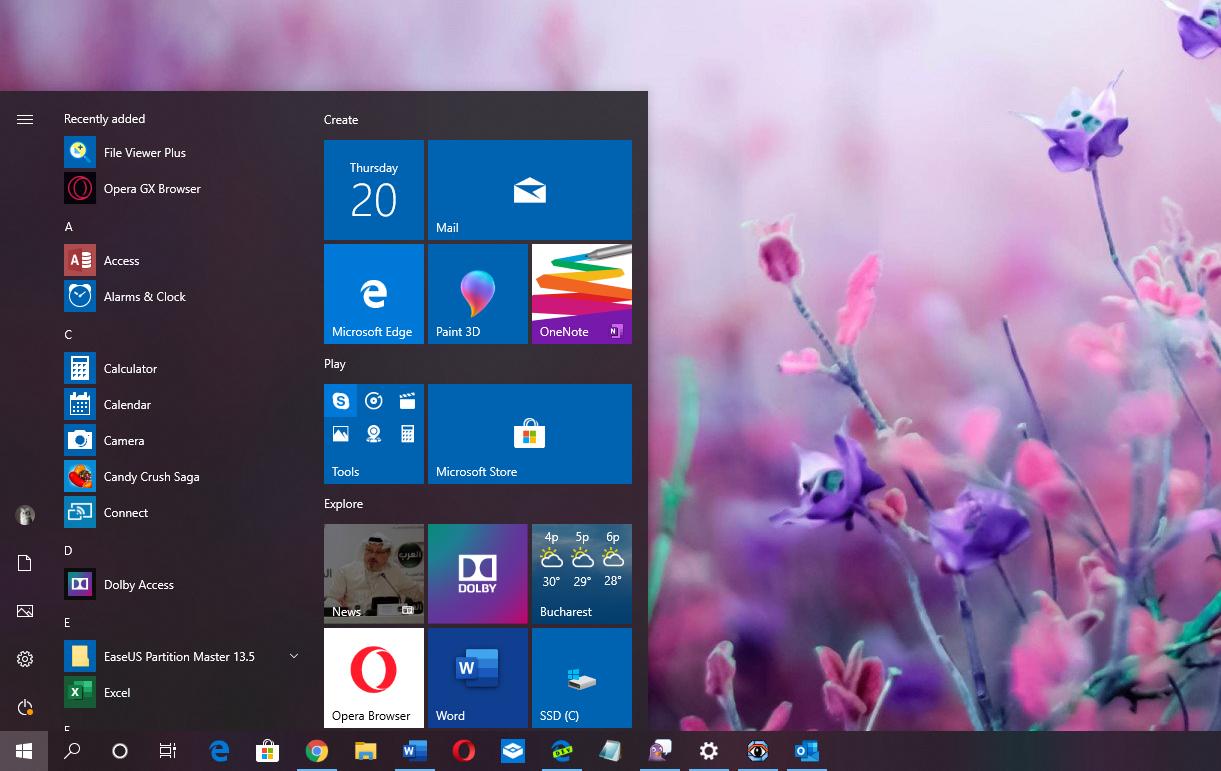Image resolution: width=1221 pixels, height=771 pixels.
Task: Open Calendar from the apps list
Action: (x=182, y=405)
